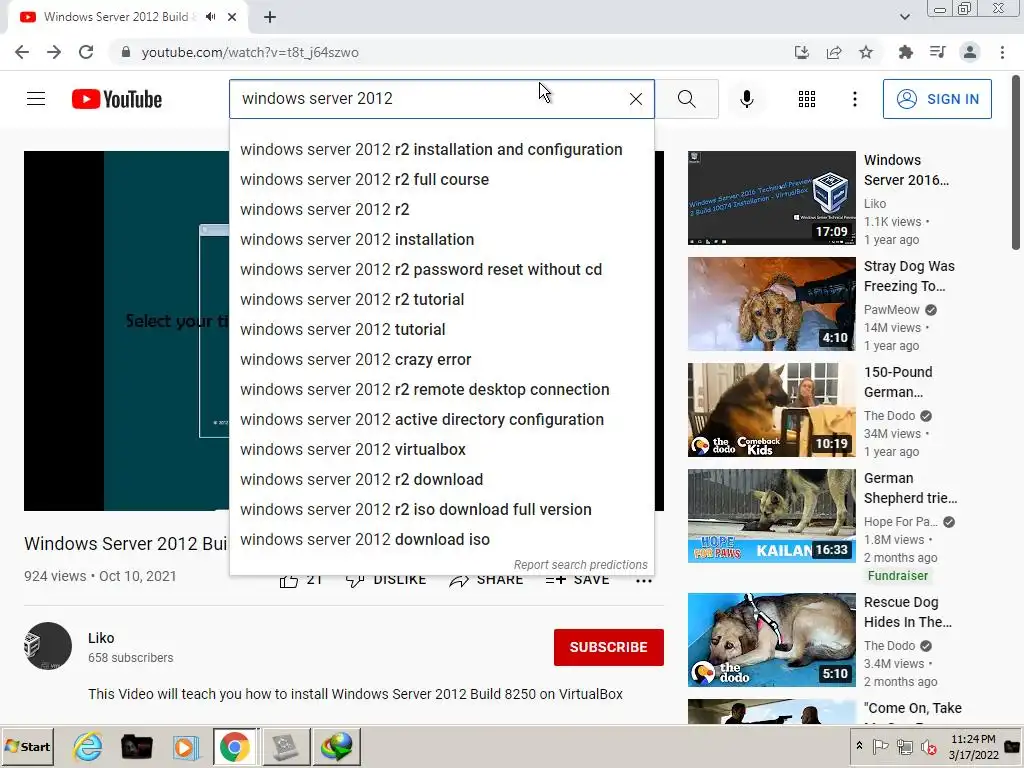Image resolution: width=1024 pixels, height=768 pixels.
Task: Clear the search box with the X
Action: coord(635,99)
